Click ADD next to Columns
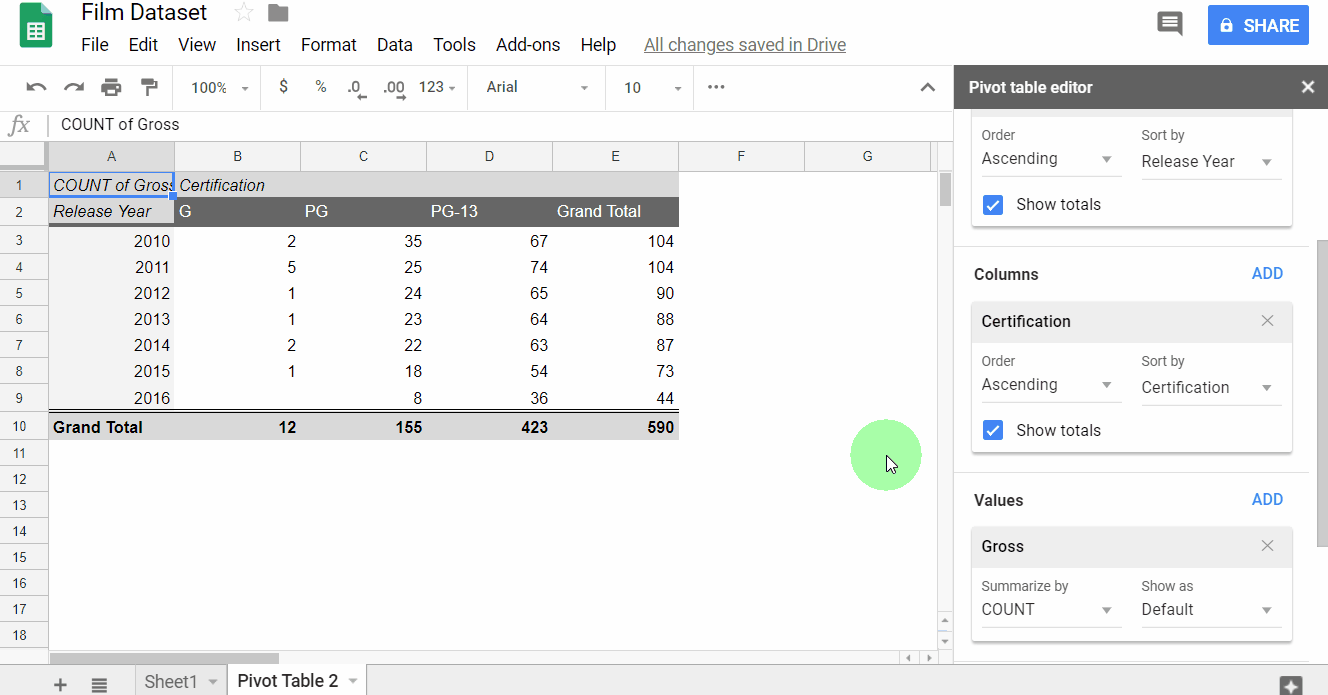1328x695 pixels. pos(1267,274)
